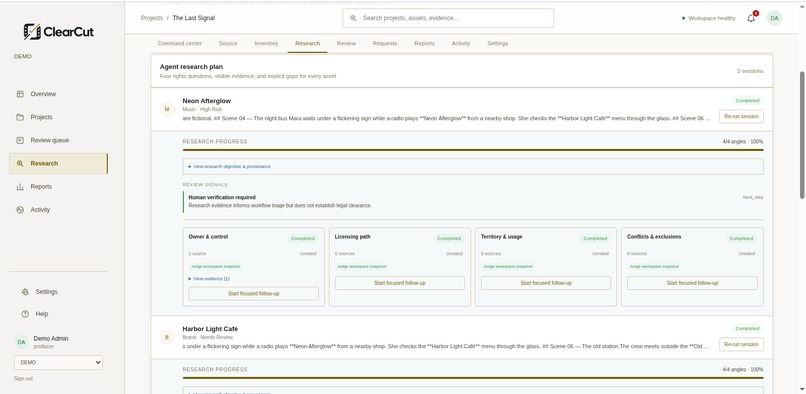Click Completed badge on Territory & usage card
The height and width of the screenshot is (394, 806).
coord(595,239)
